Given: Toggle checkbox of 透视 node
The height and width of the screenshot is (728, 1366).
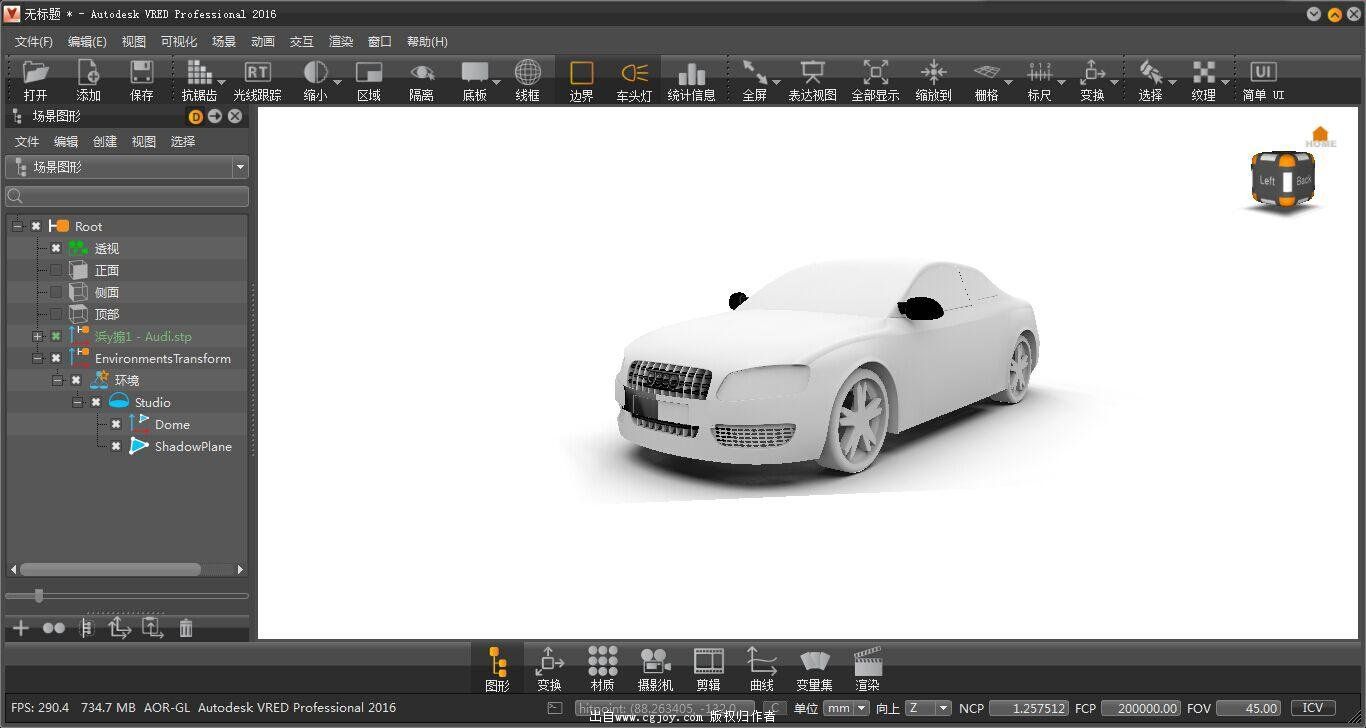Looking at the screenshot, I should 56,248.
